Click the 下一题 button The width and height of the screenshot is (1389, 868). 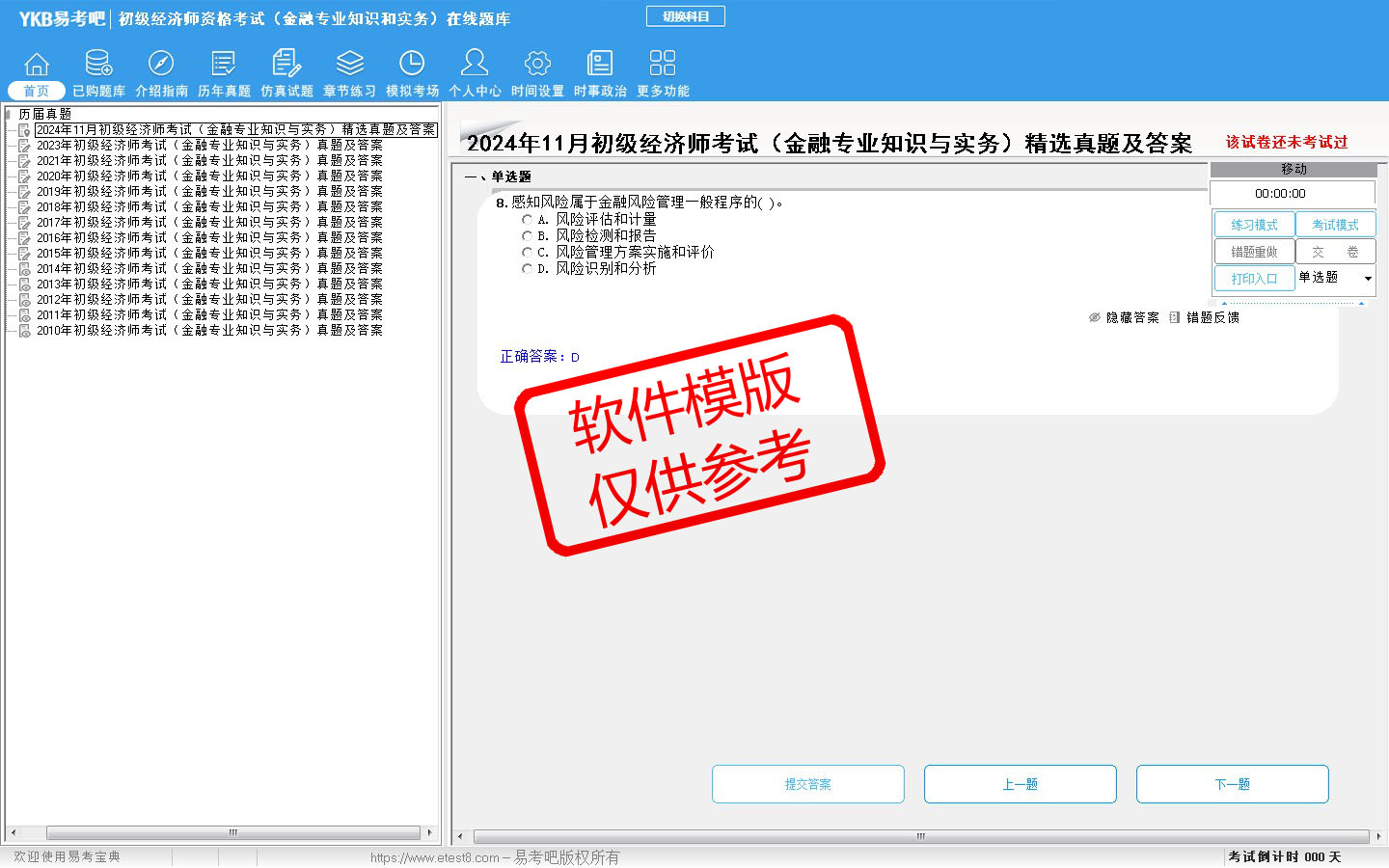[1232, 784]
